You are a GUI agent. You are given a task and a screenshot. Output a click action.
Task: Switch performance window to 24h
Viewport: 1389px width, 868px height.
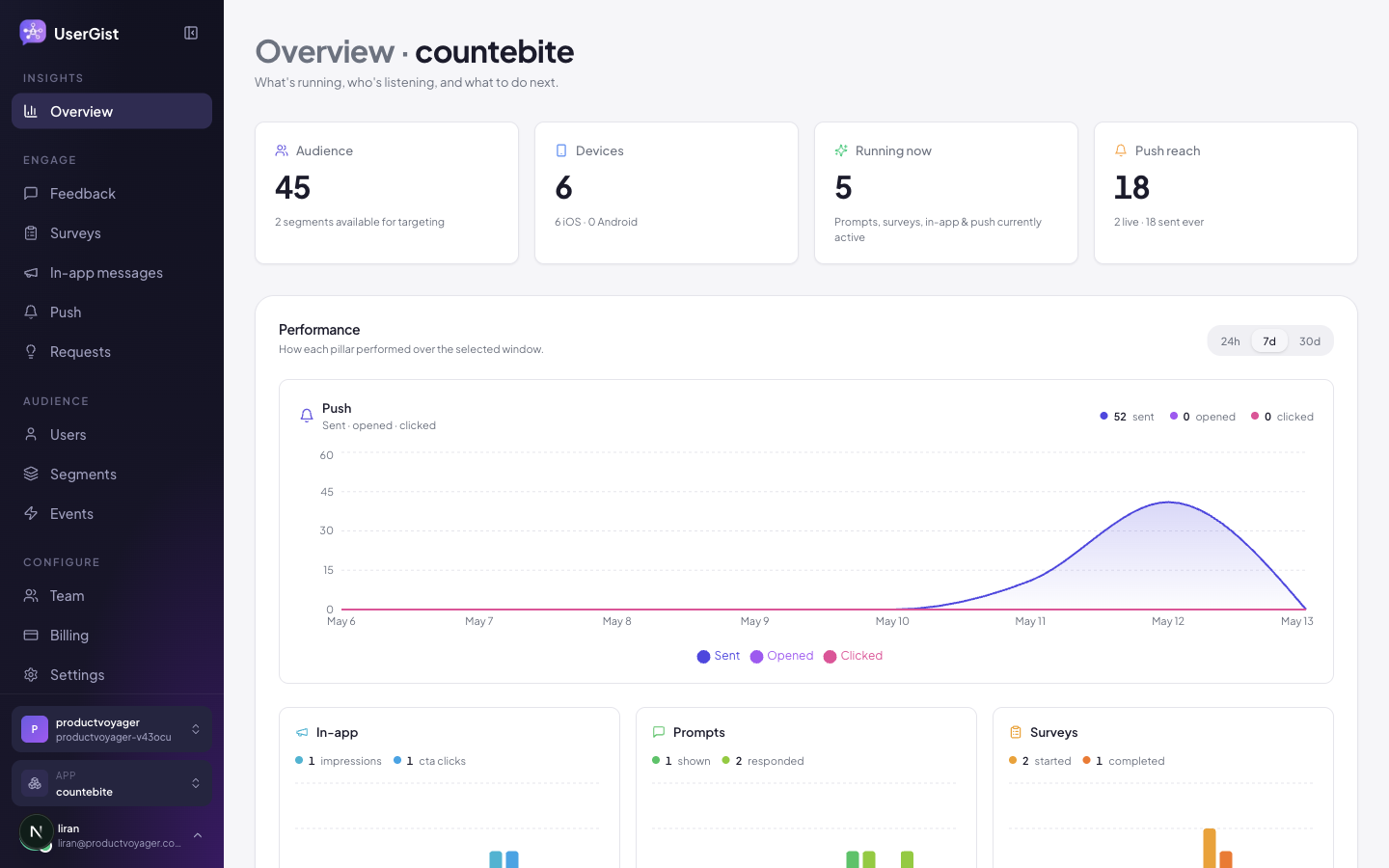coord(1230,340)
